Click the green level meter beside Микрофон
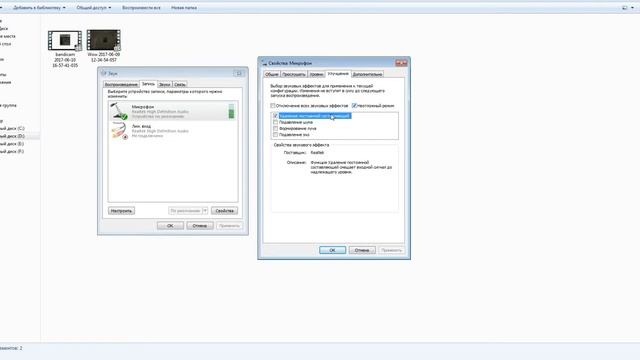640x360 pixels. point(231,111)
